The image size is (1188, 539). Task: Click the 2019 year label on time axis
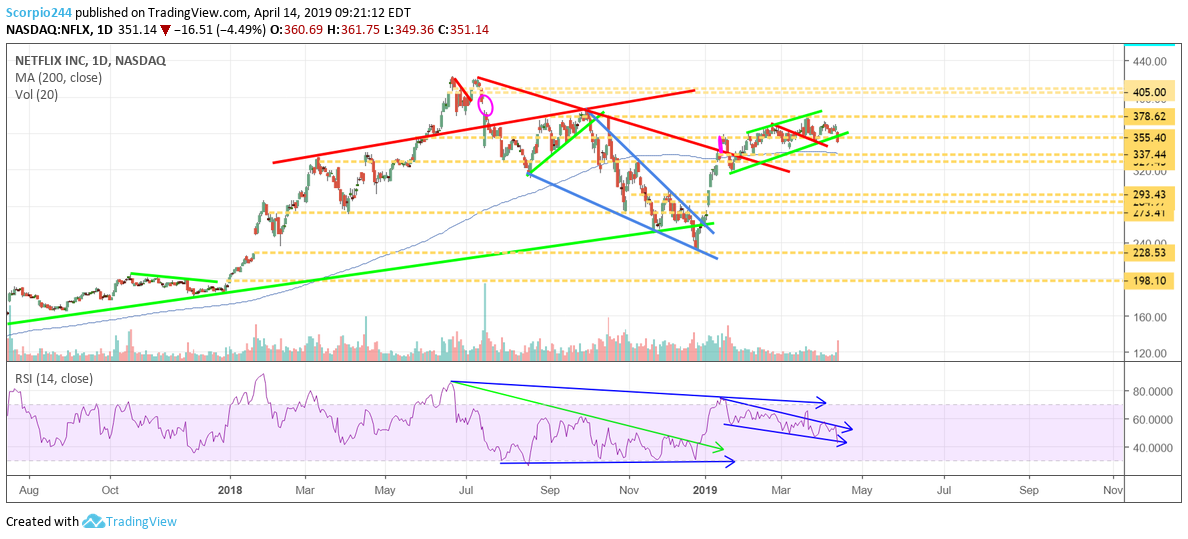tap(705, 490)
